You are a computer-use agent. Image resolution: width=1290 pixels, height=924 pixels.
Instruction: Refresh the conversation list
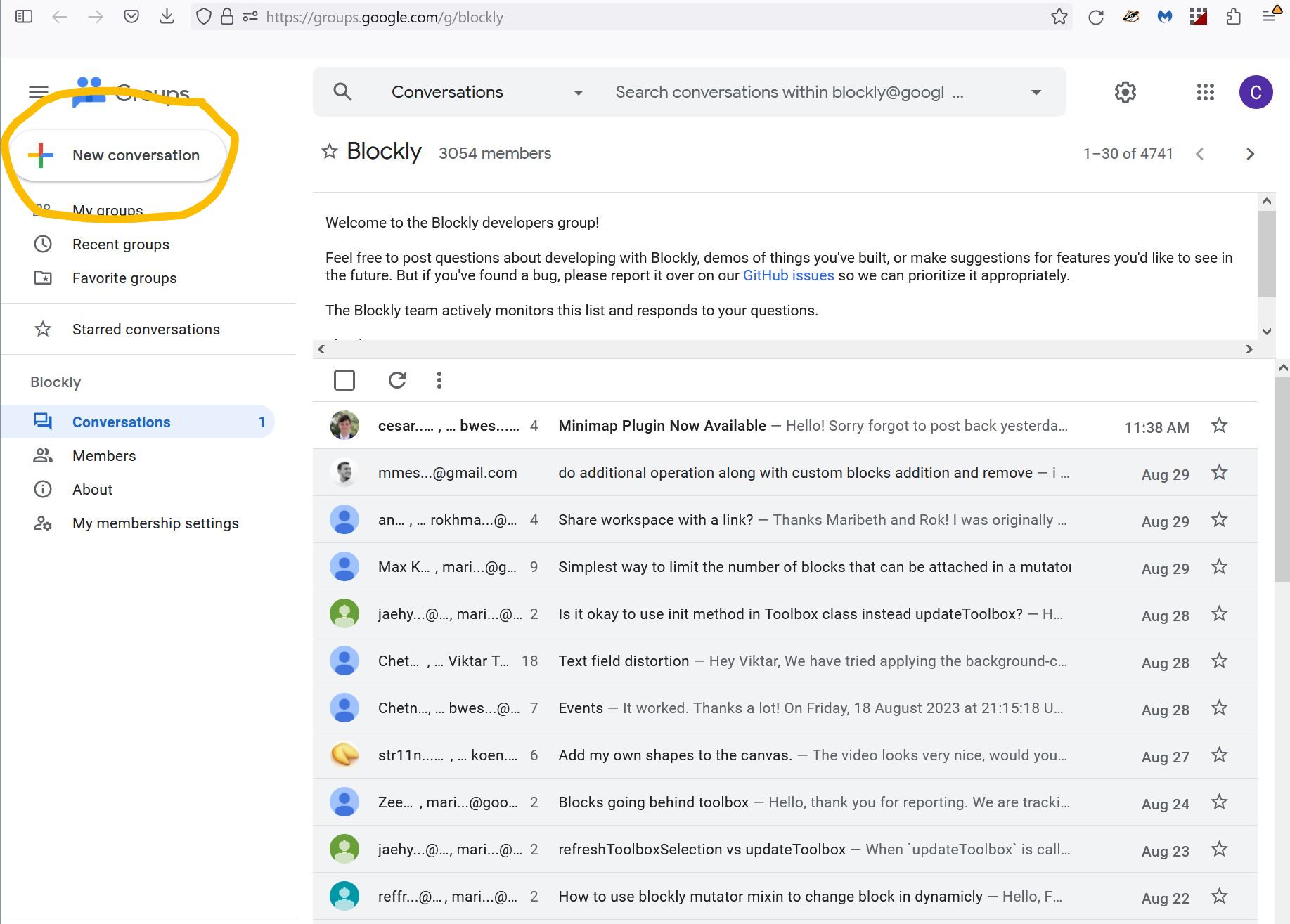(396, 379)
